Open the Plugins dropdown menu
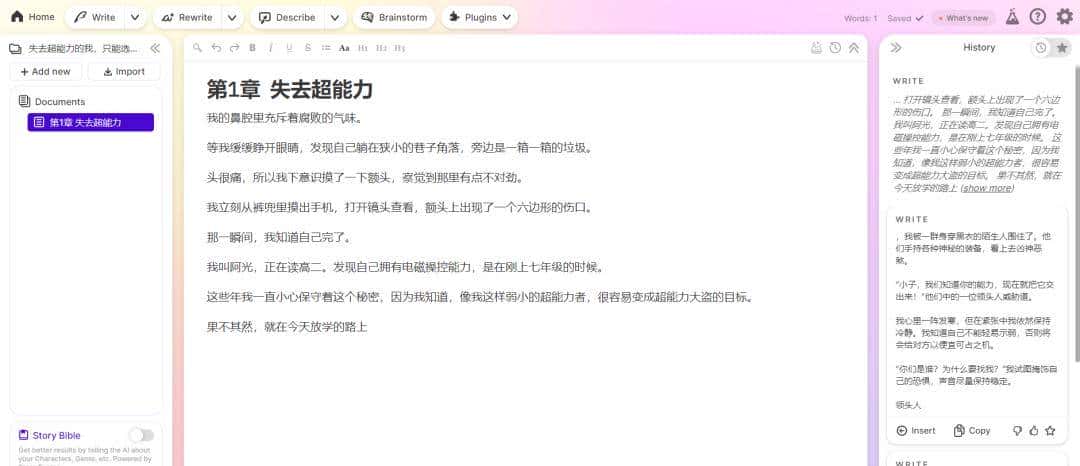This screenshot has height=466, width=1080. coord(479,18)
